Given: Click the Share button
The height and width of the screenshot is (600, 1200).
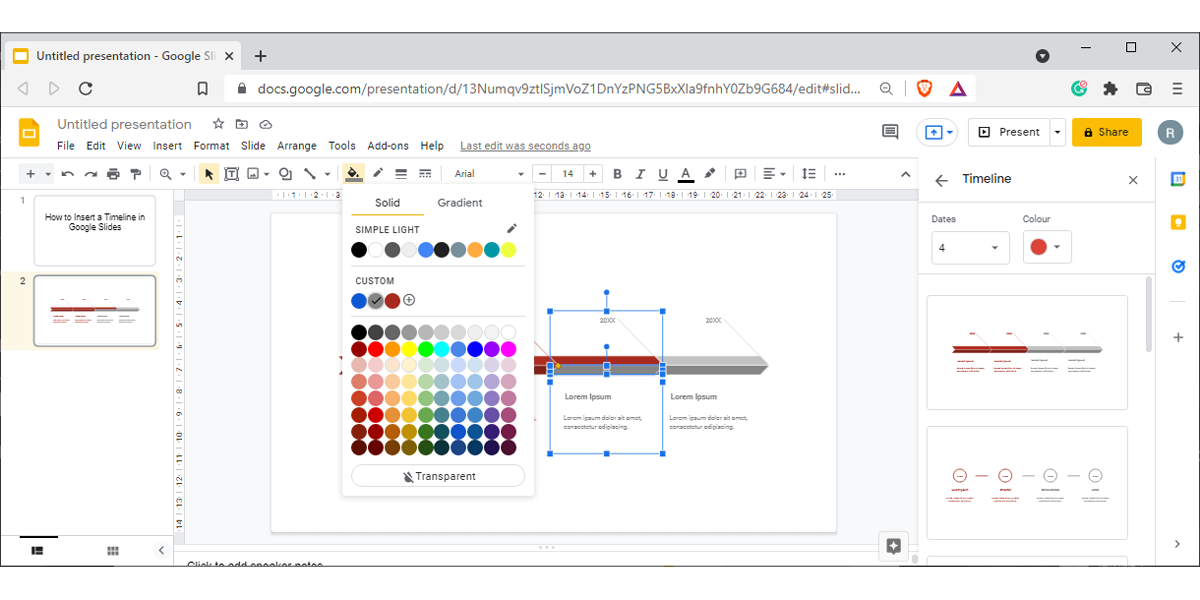Looking at the screenshot, I should coord(1106,132).
